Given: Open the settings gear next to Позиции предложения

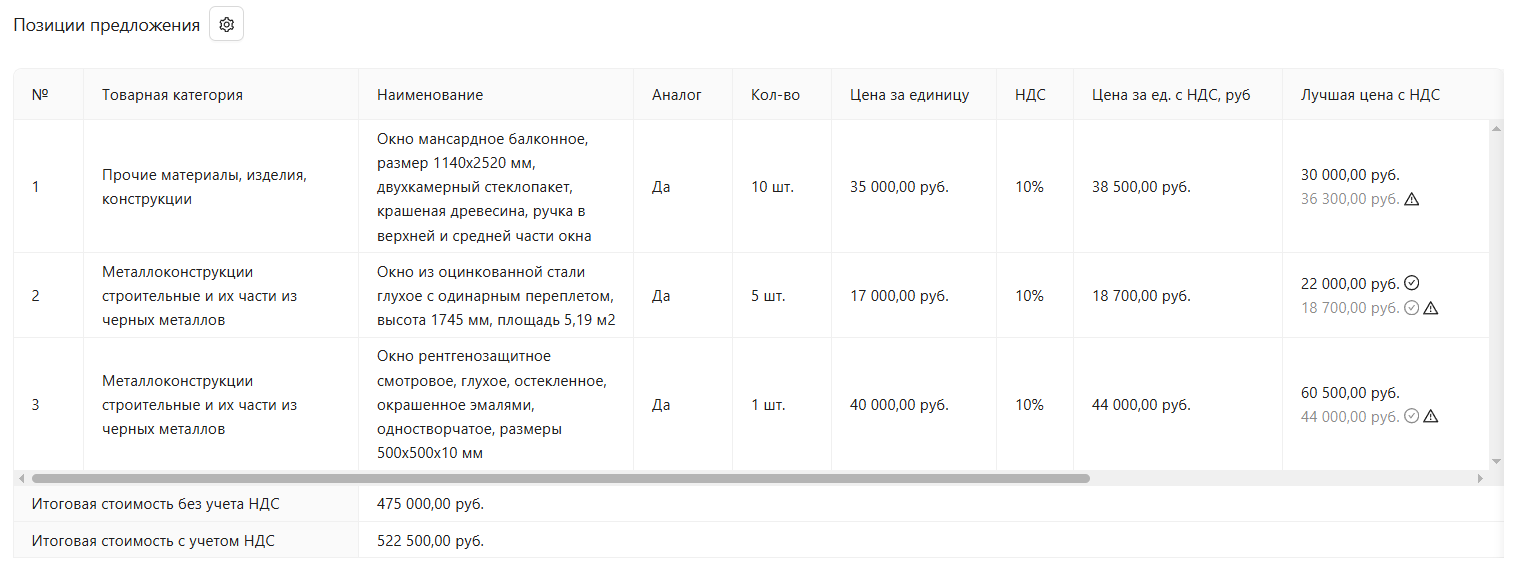Looking at the screenshot, I should coord(226,25).
